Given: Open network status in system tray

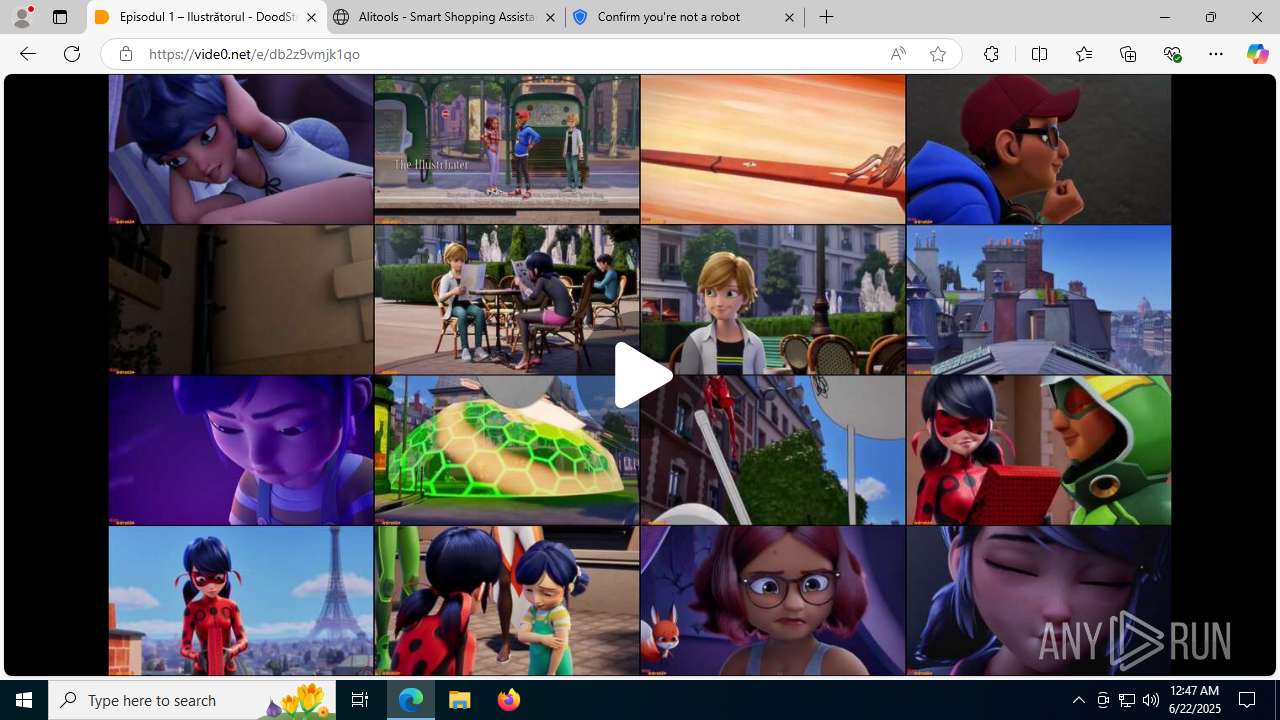Looking at the screenshot, I should click(1127, 700).
